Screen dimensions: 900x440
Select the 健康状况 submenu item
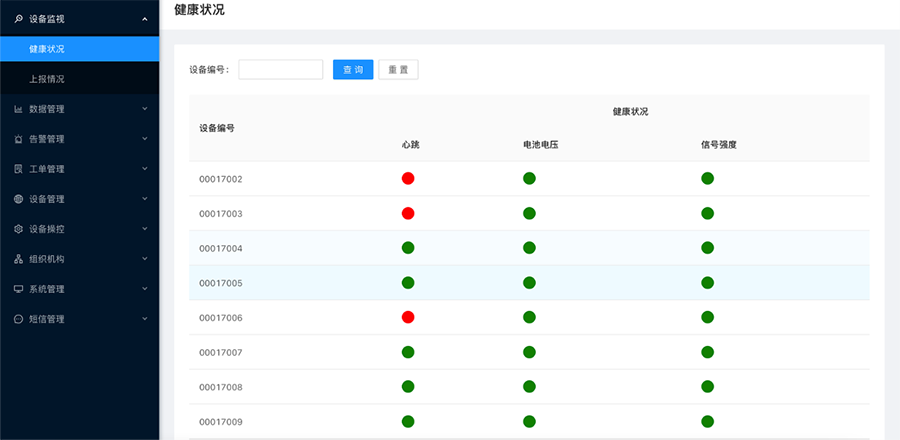coord(79,49)
